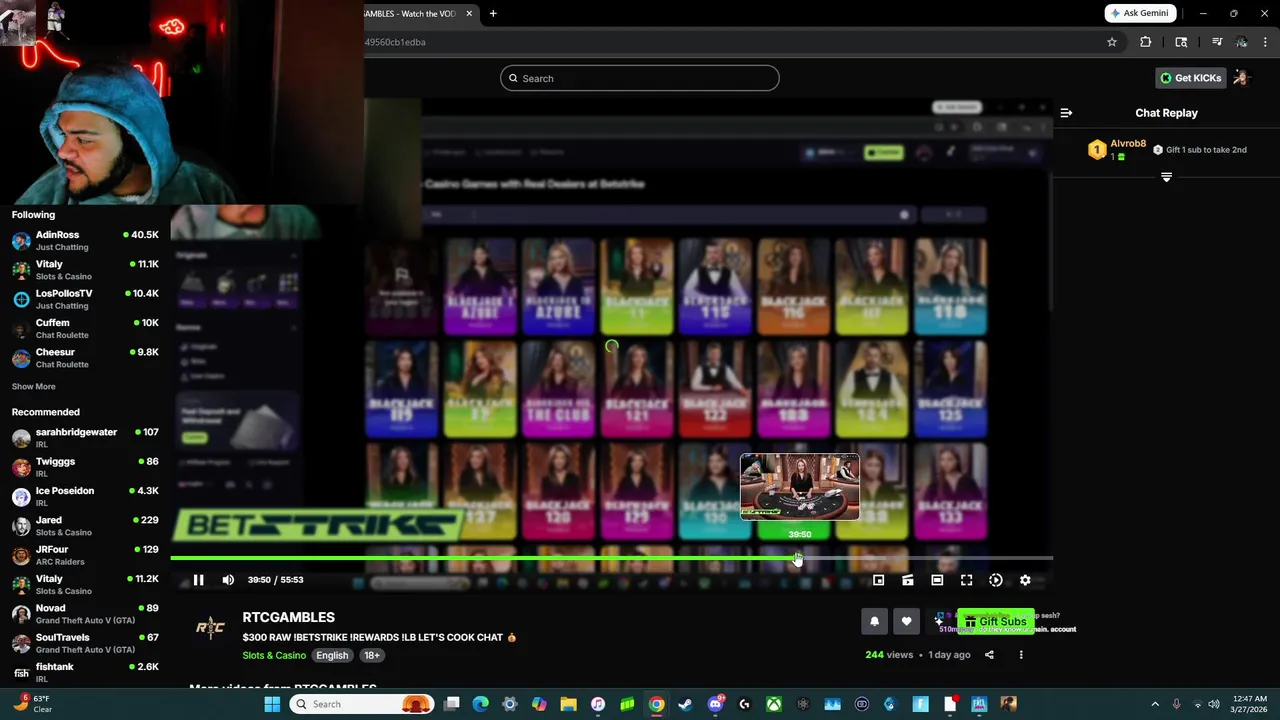Open the fishtank channel

coord(85,672)
